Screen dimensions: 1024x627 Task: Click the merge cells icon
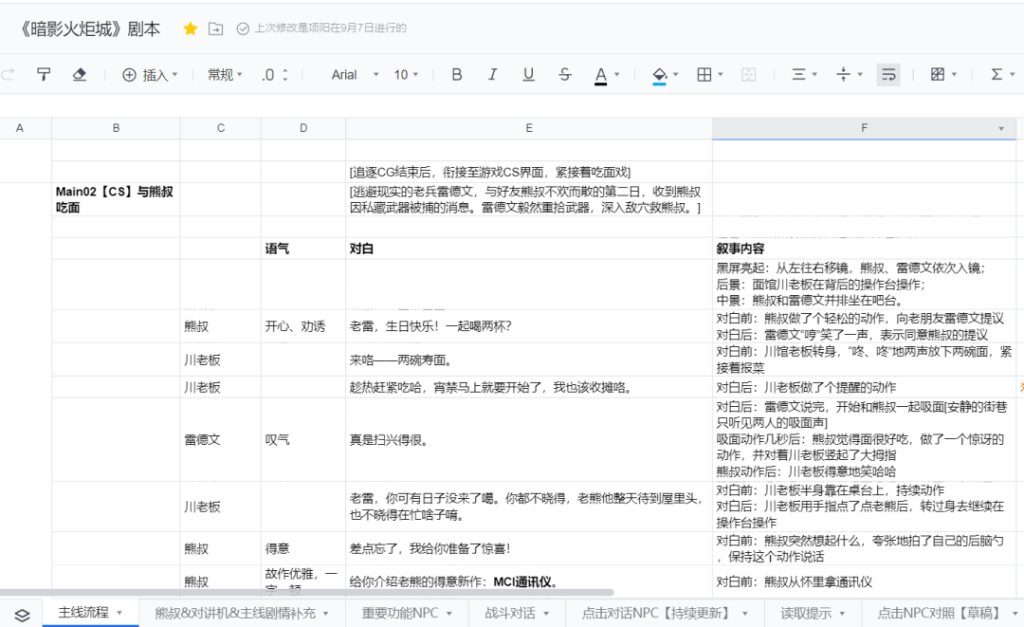pyautogui.click(x=748, y=74)
